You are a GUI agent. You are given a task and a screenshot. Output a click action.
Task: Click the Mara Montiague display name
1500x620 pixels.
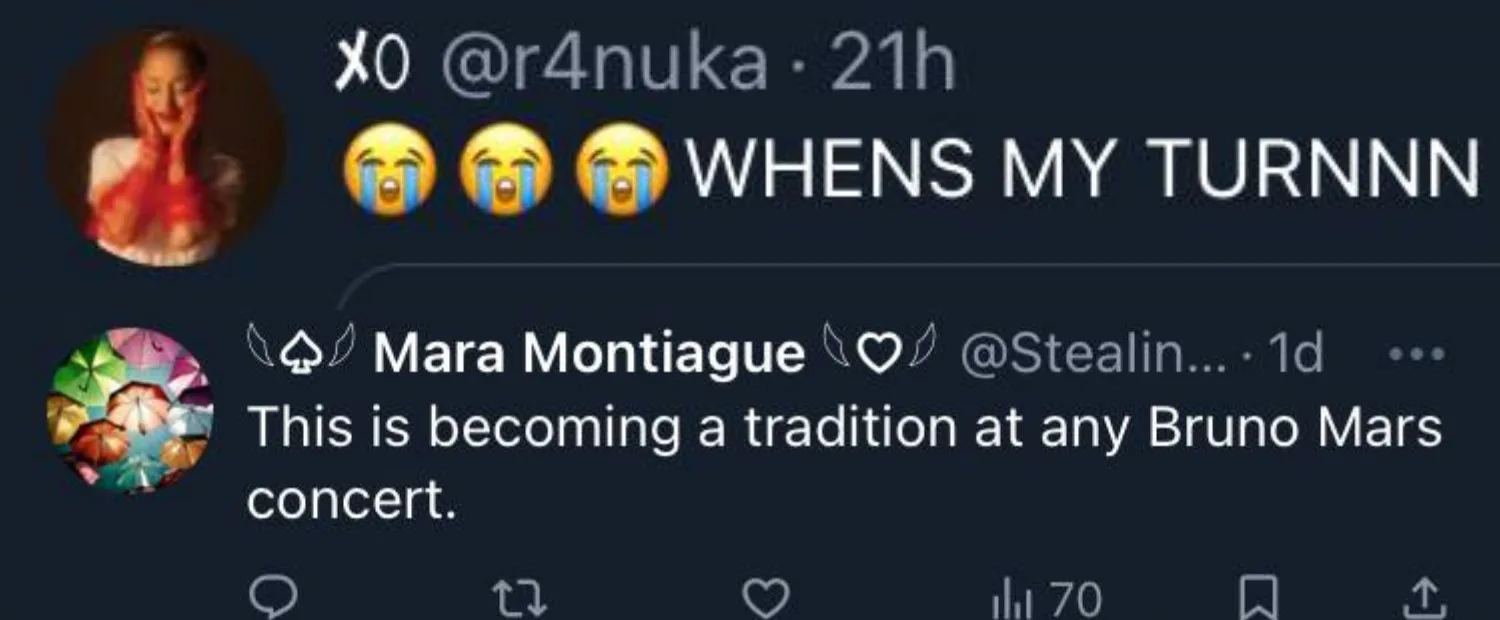click(589, 354)
